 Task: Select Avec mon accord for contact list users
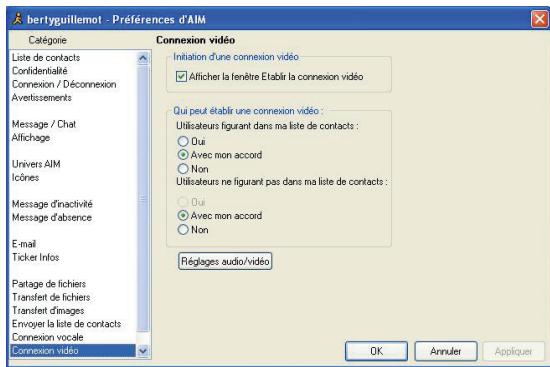(x=183, y=155)
